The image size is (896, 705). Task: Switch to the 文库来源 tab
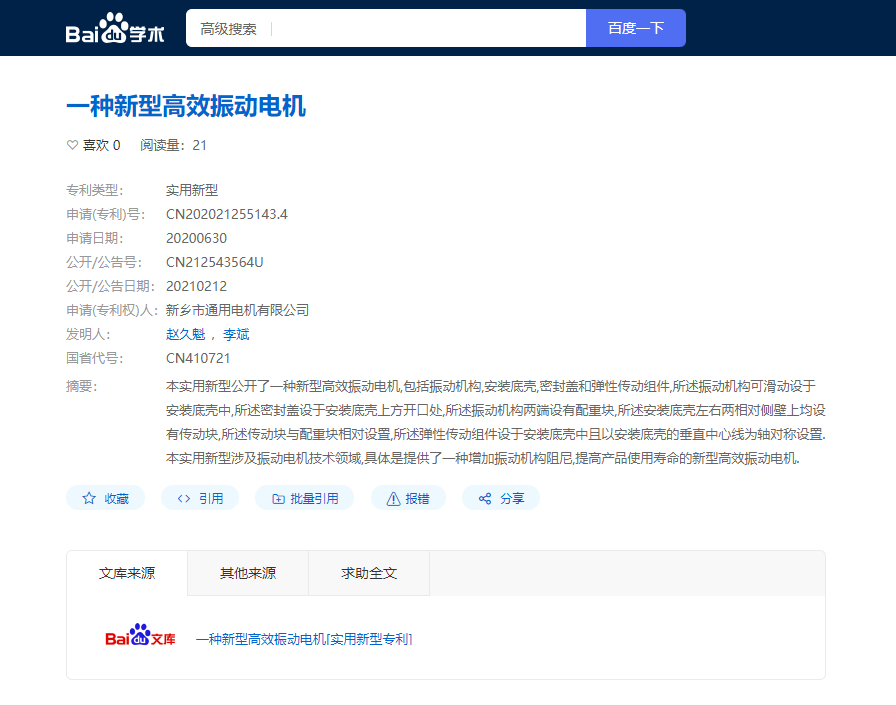(127, 573)
